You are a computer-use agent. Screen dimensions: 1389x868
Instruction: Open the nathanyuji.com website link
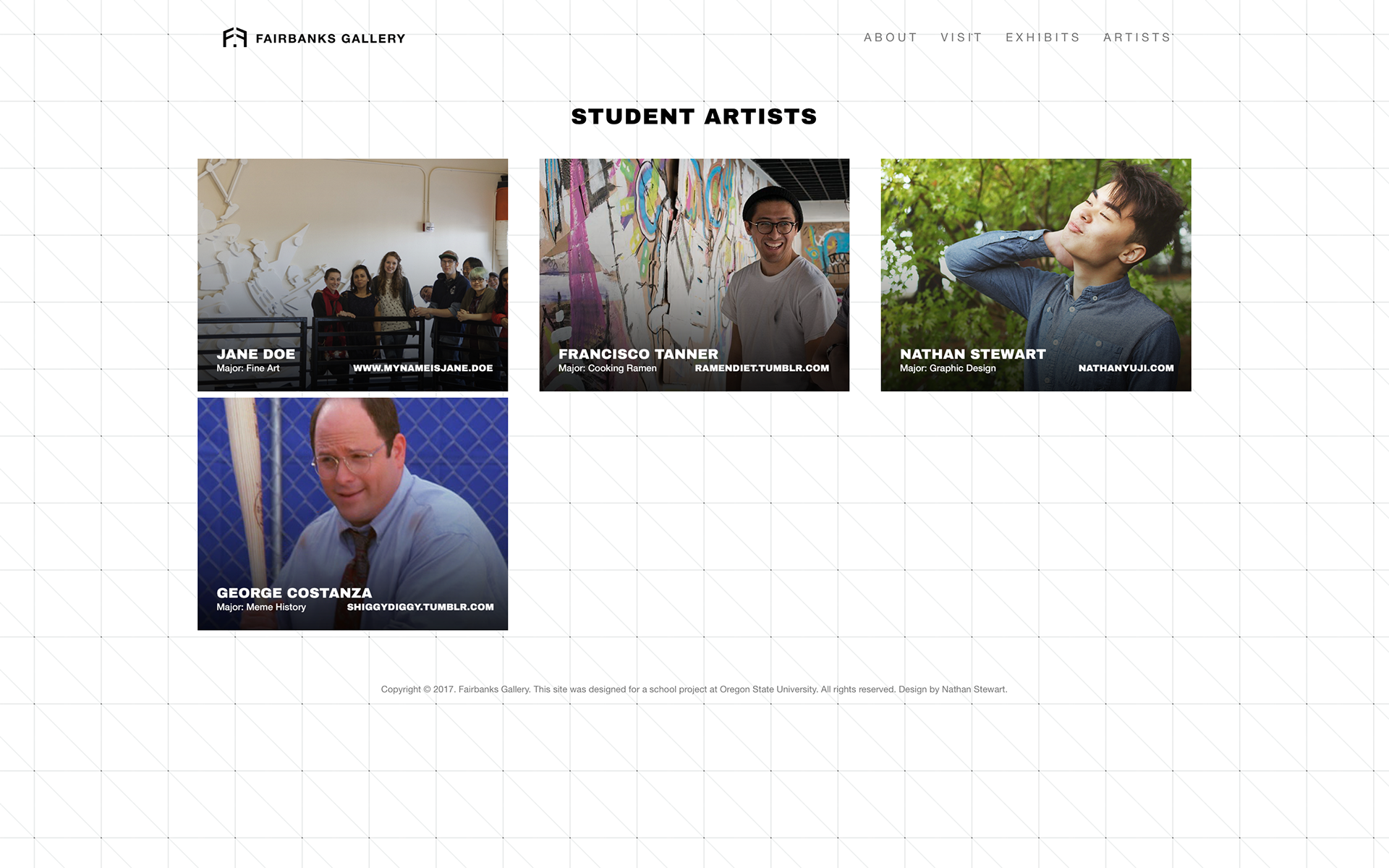point(1126,368)
